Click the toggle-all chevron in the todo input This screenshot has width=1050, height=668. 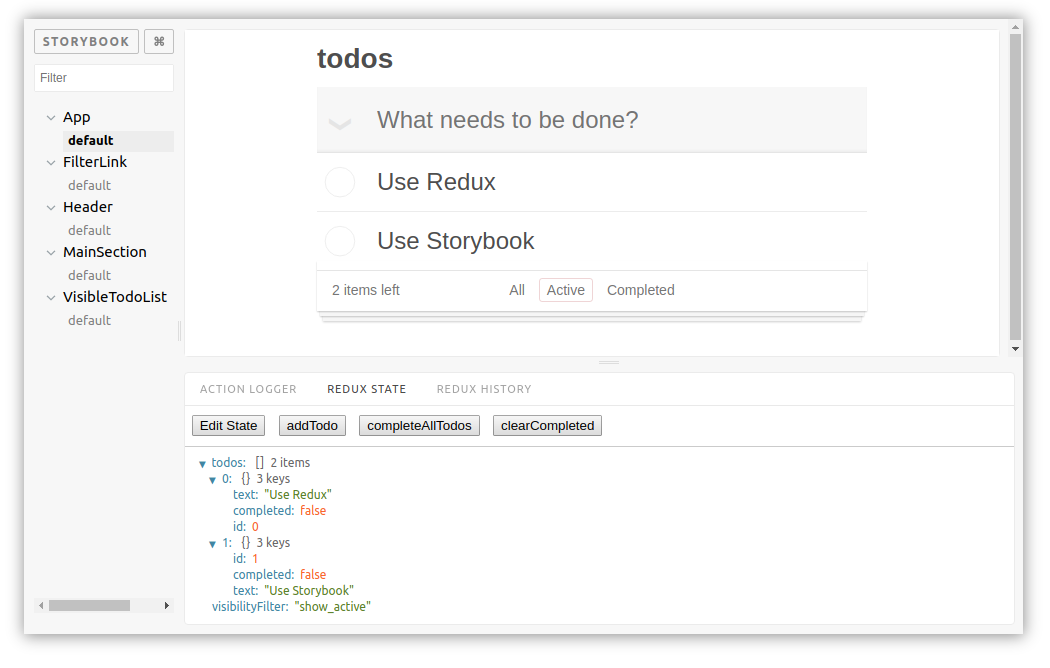[339, 120]
